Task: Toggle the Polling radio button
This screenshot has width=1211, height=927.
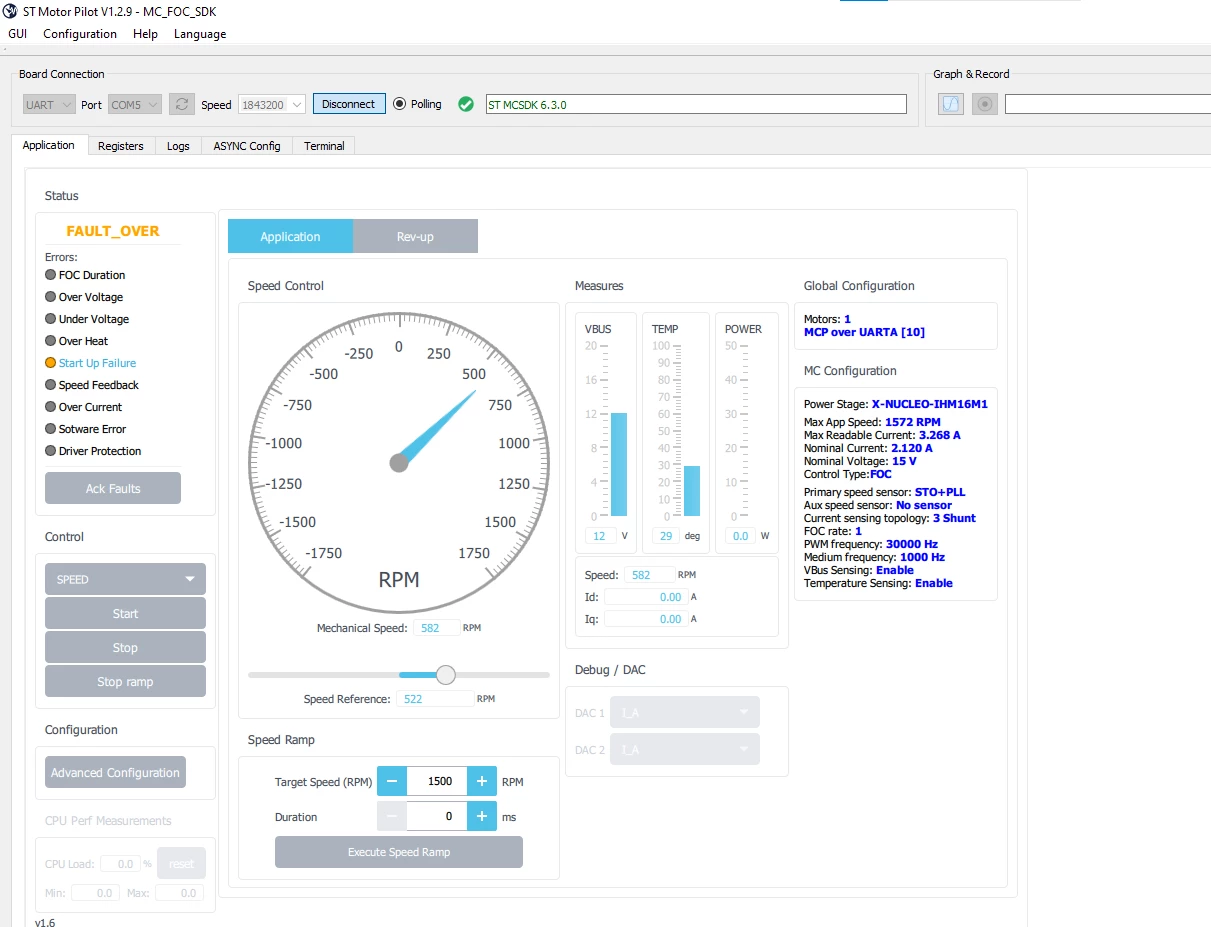Action: [x=400, y=104]
